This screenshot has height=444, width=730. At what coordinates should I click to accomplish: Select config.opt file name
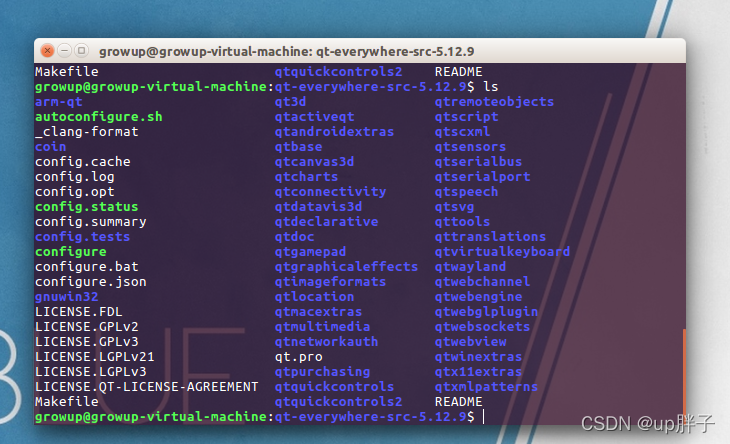[74, 191]
